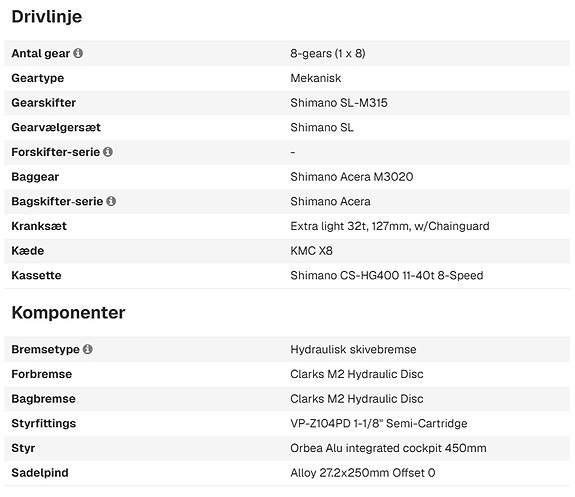Select the Shimano CS-HG400 cassette value
Image resolution: width=575 pixels, height=497 pixels.
coord(387,275)
